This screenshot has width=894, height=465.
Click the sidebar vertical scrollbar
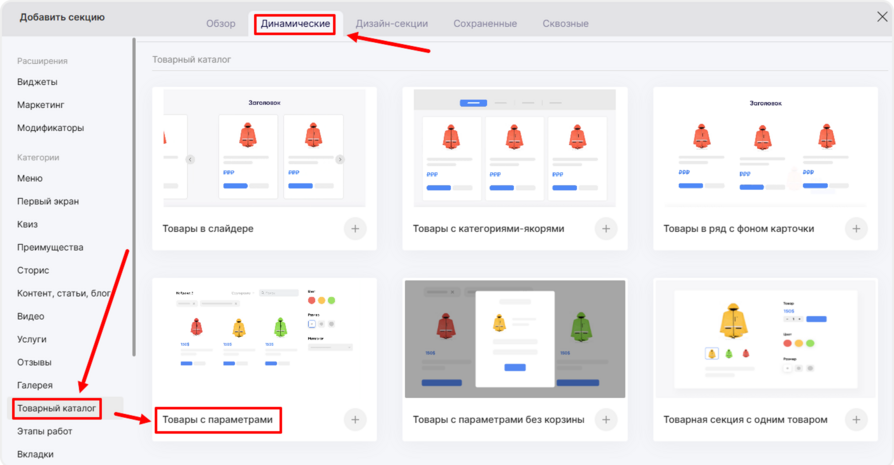pos(134,200)
